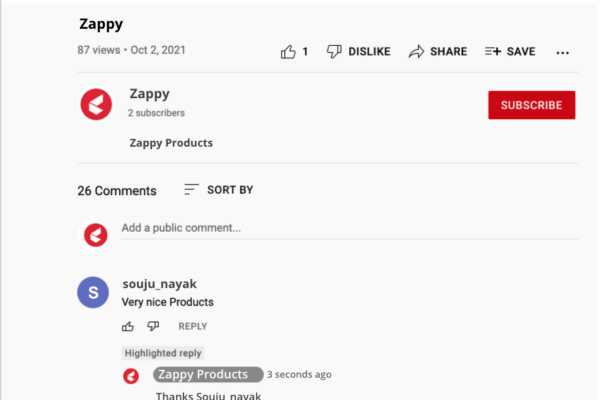Like the Zappy video with thumbs up

288,52
